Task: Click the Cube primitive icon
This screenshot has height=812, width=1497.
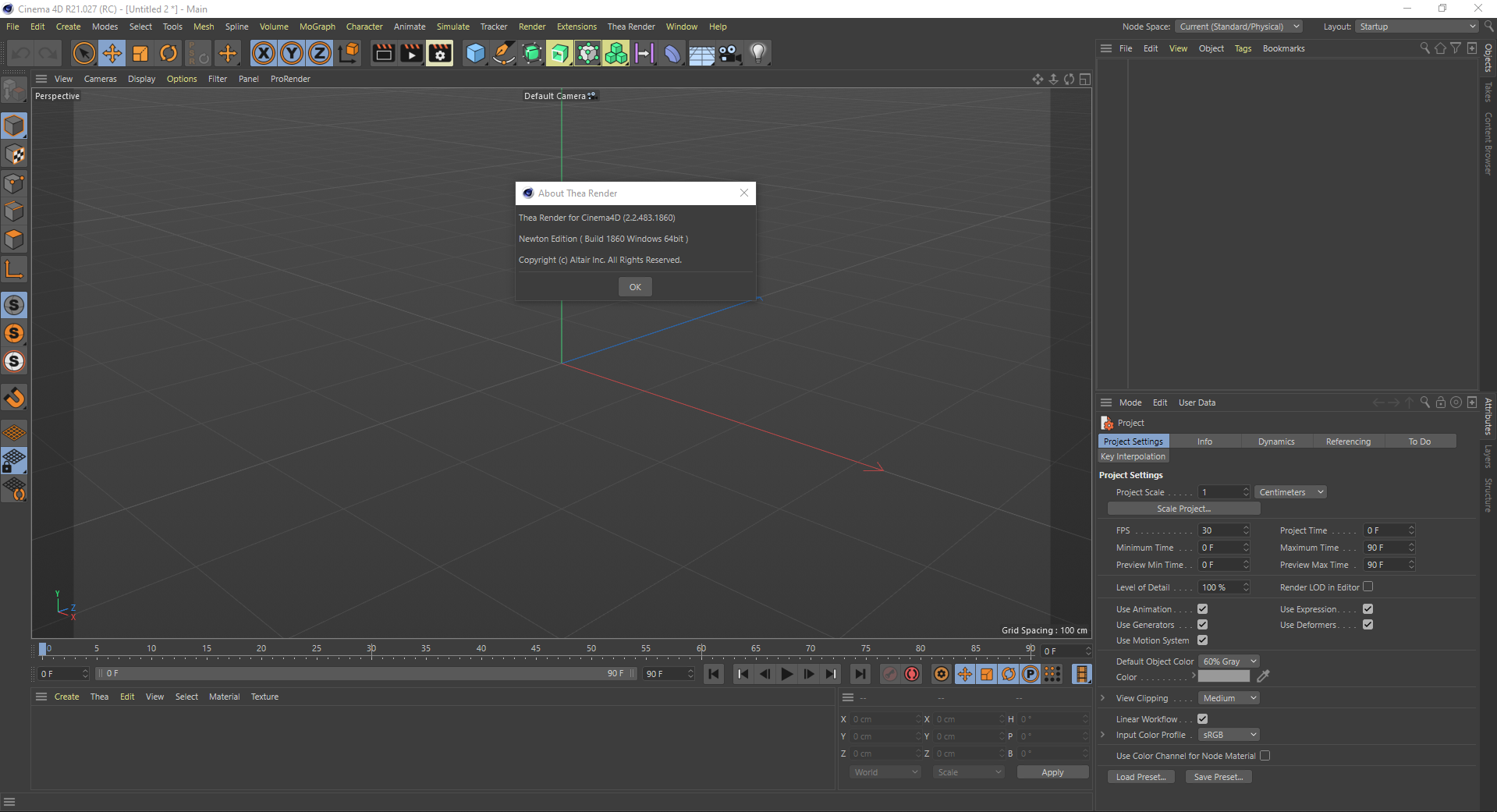Action: point(475,53)
